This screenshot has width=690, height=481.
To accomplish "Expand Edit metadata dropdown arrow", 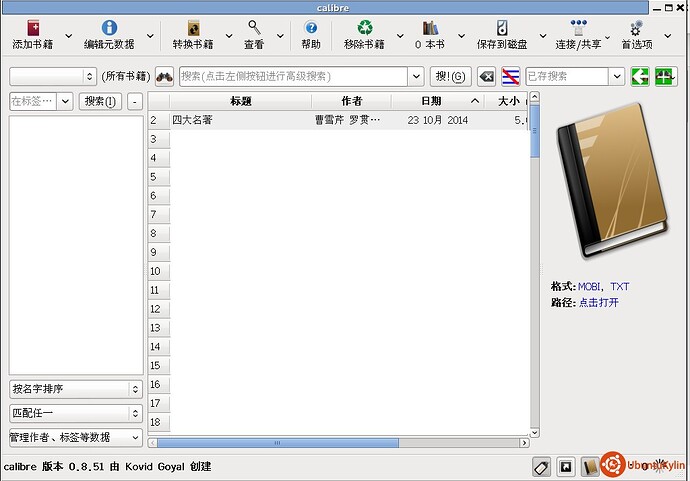I will click(150, 36).
